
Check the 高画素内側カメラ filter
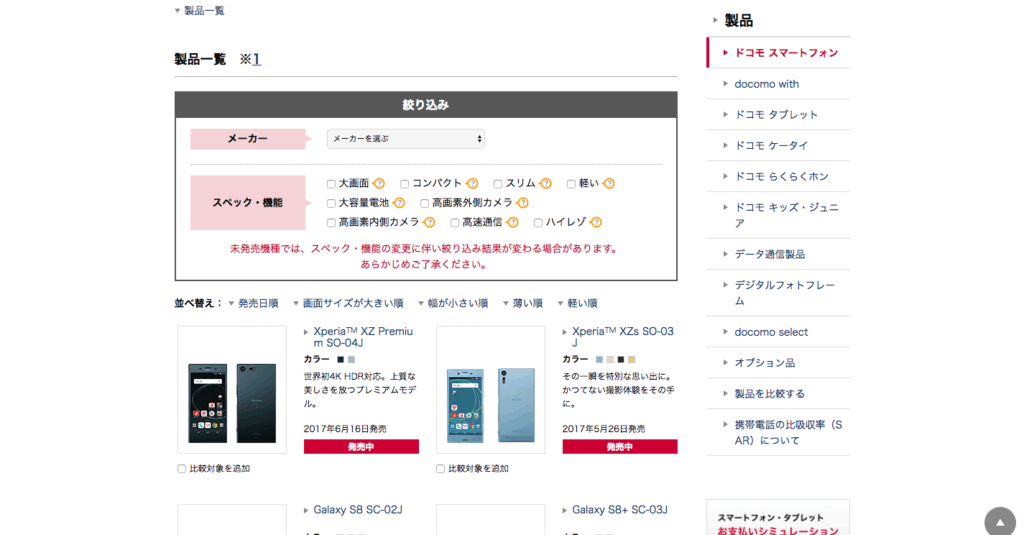331,223
